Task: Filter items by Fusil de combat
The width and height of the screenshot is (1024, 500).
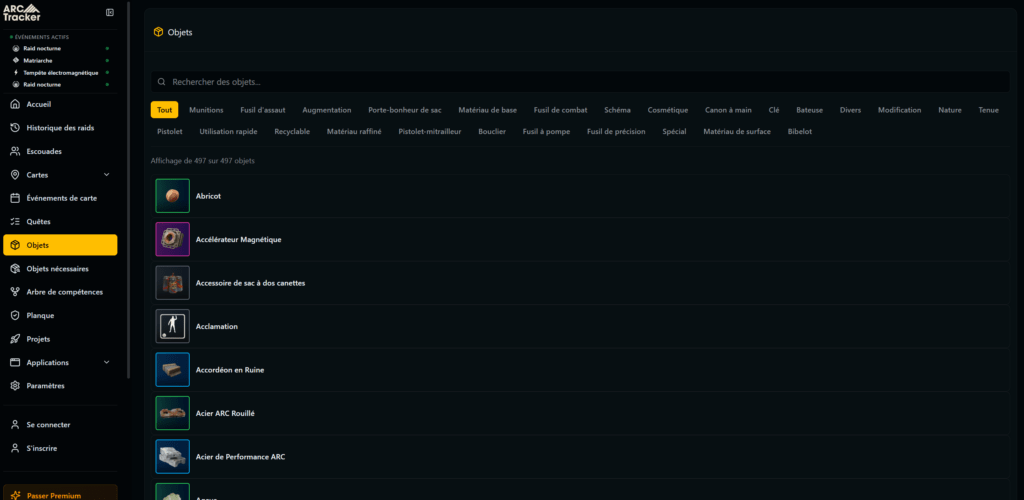Action: click(x=560, y=110)
